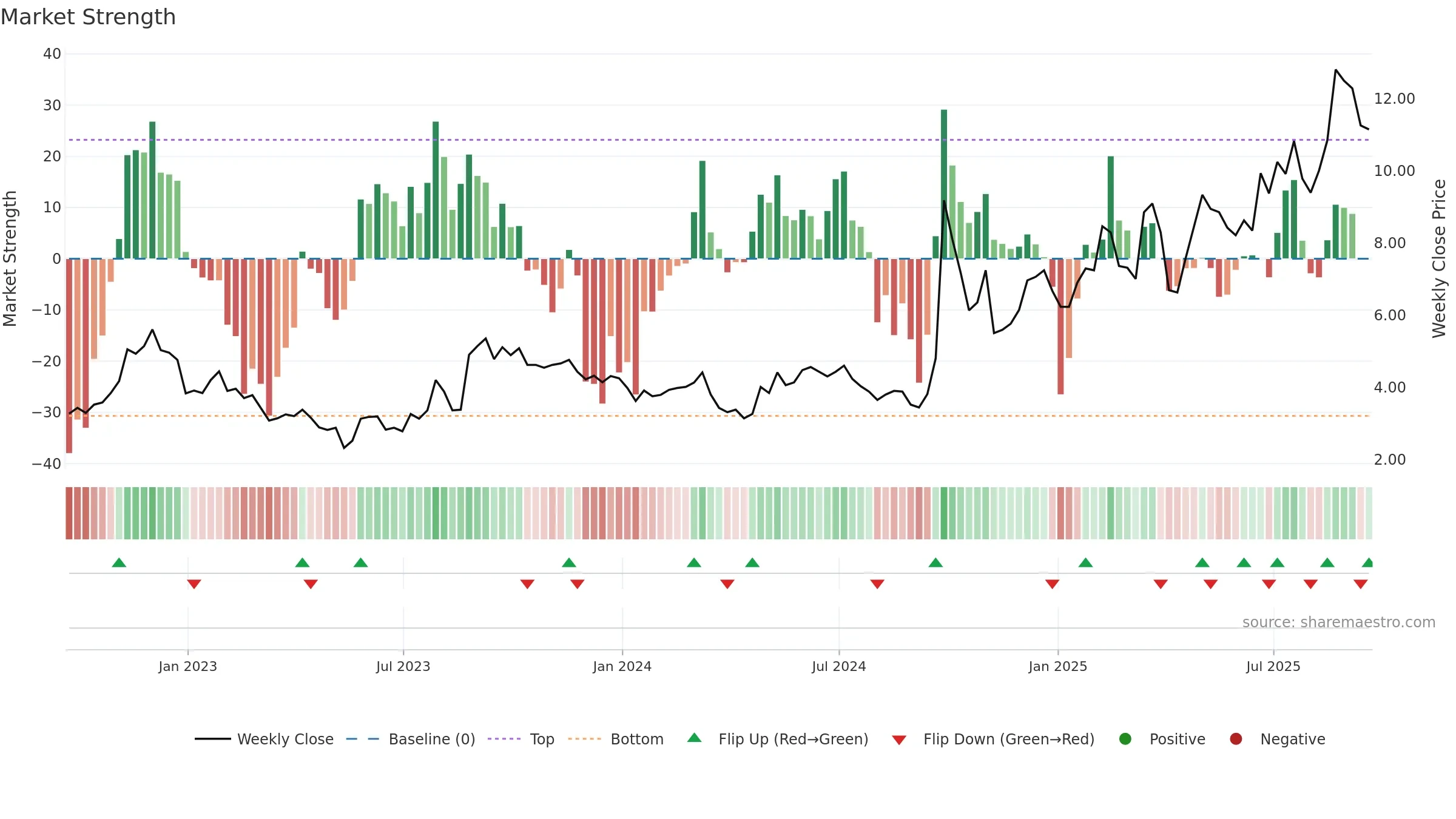Viewport: 1456px width, 819px height.
Task: Click the Jul 2024 x-axis label
Action: (838, 666)
